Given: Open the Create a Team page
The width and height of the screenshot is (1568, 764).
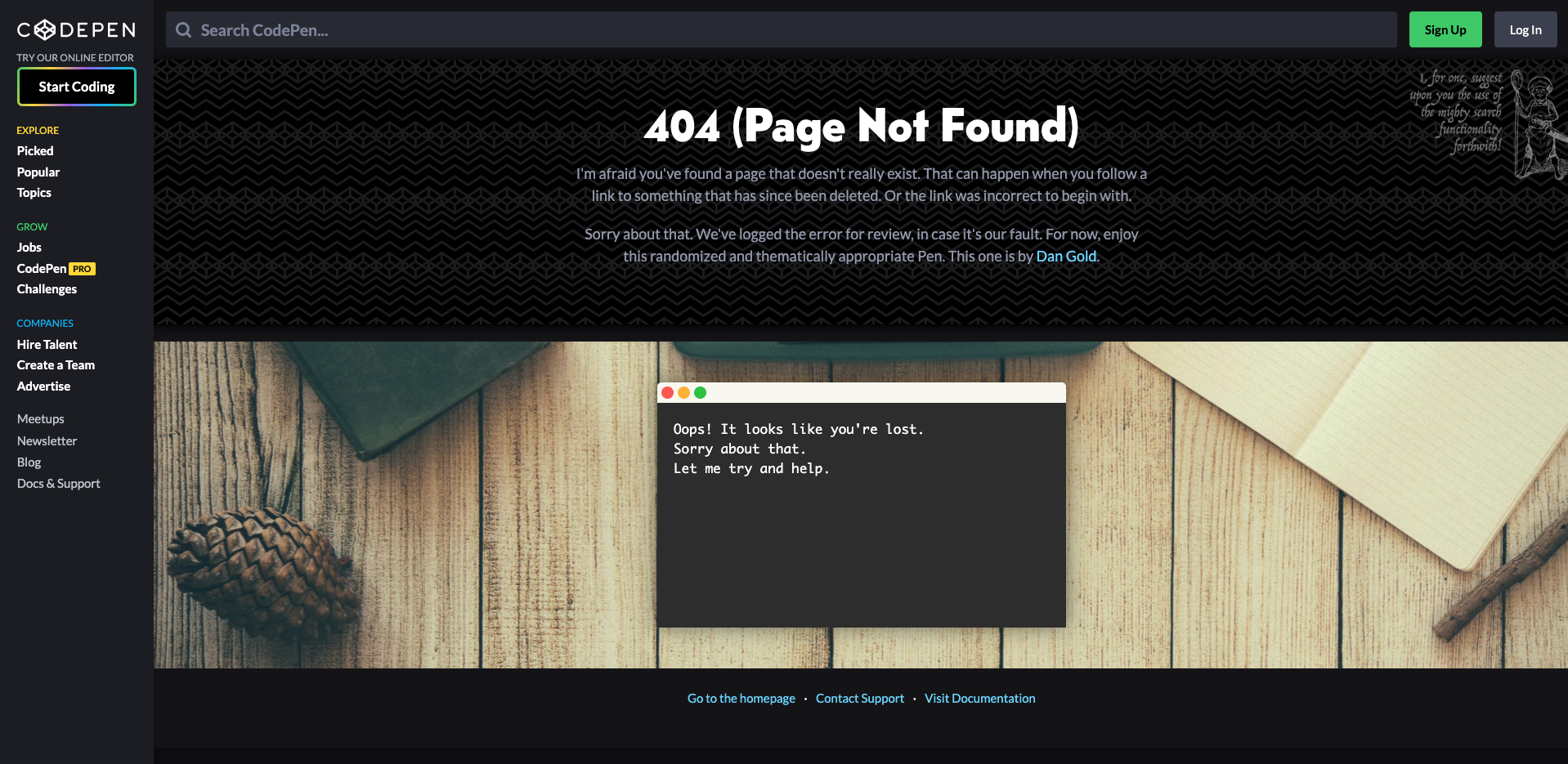Looking at the screenshot, I should point(55,364).
